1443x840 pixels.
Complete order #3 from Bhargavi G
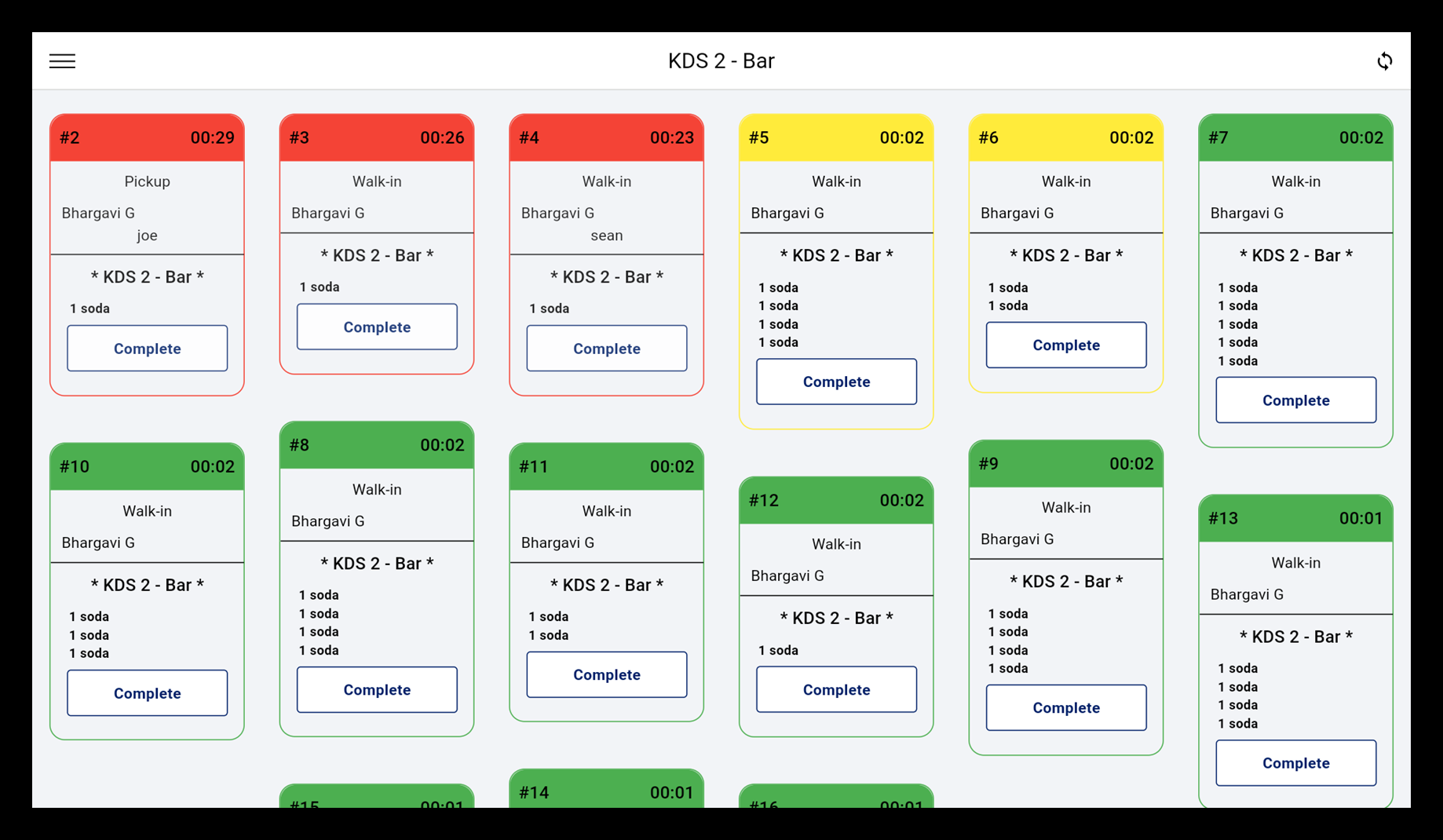pos(377,327)
